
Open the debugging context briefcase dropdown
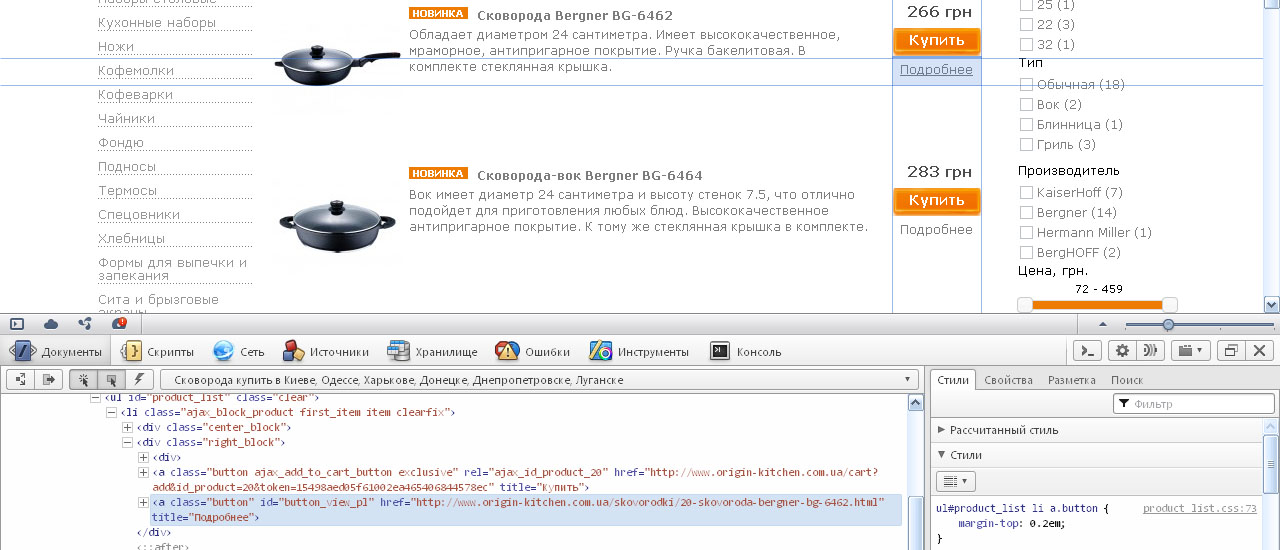(x=1190, y=350)
